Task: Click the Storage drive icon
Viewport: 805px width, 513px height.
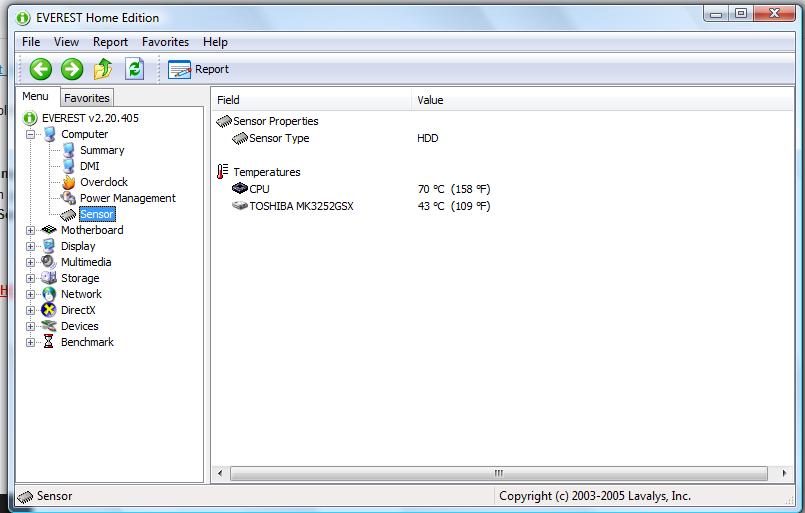Action: [49, 278]
